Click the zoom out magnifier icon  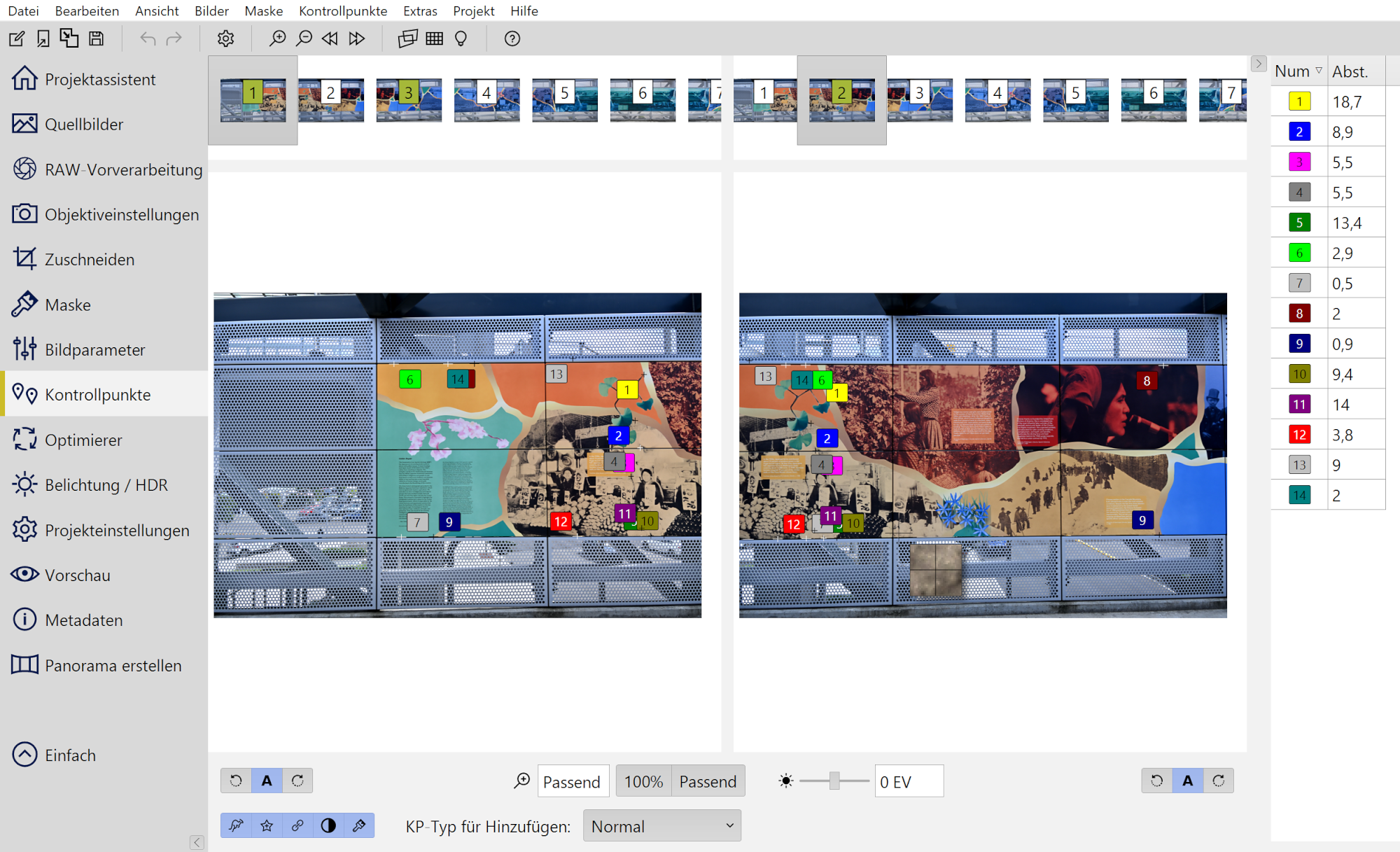coord(304,39)
